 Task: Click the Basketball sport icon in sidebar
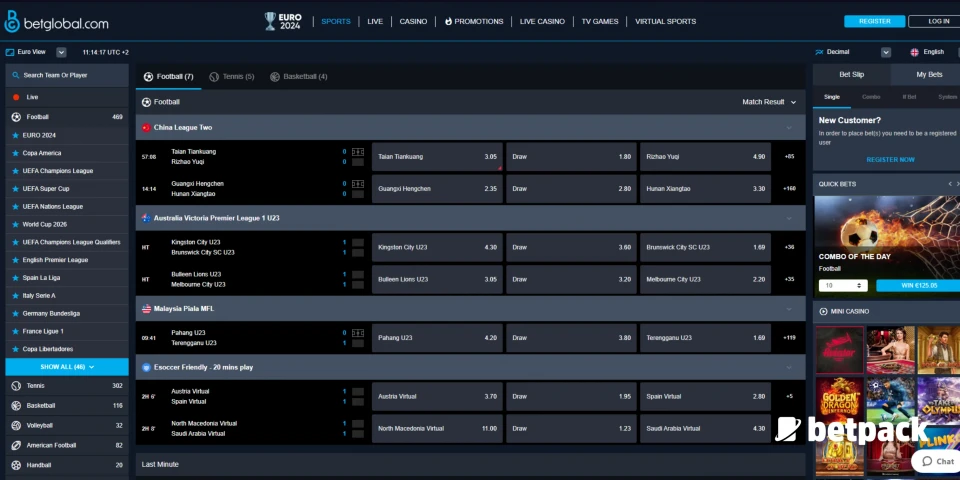click(x=16, y=405)
